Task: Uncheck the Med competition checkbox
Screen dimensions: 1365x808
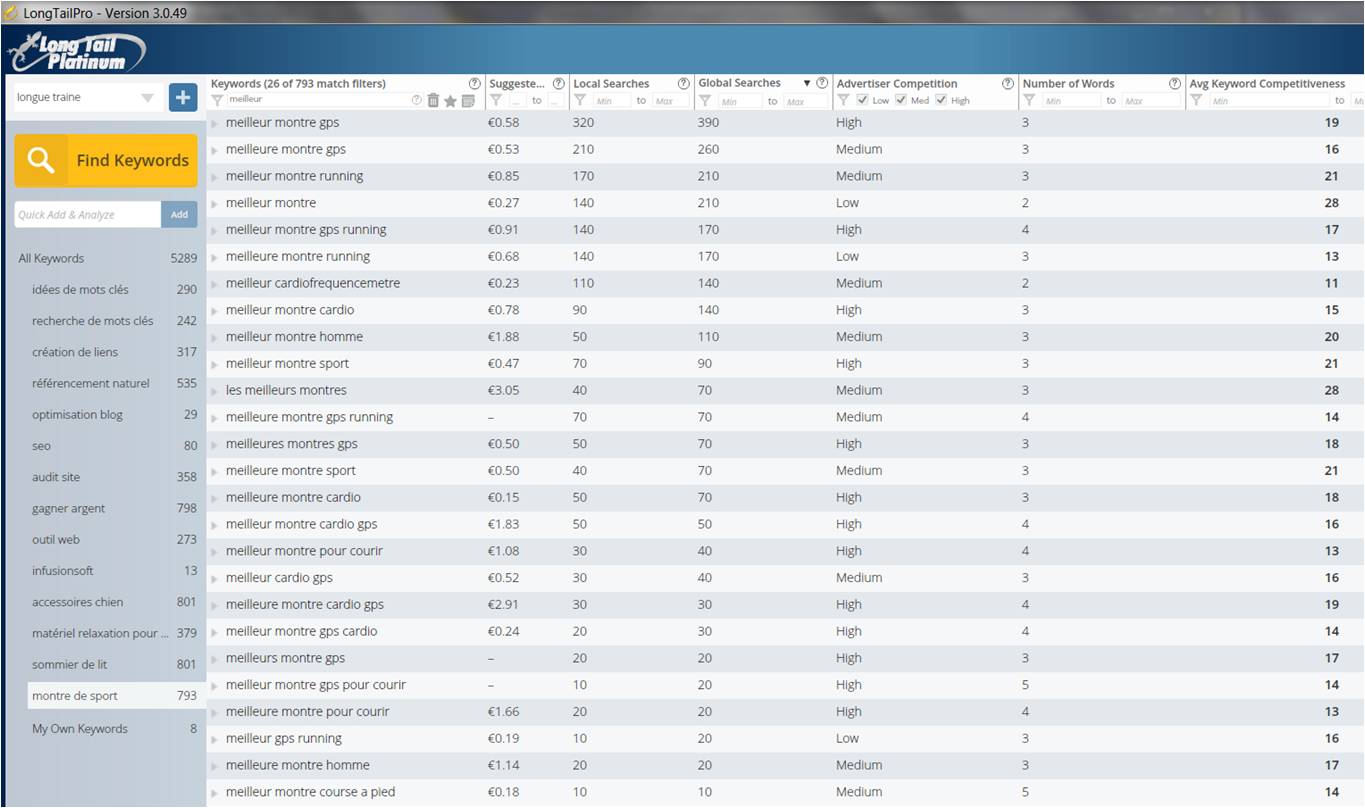Action: [x=901, y=101]
